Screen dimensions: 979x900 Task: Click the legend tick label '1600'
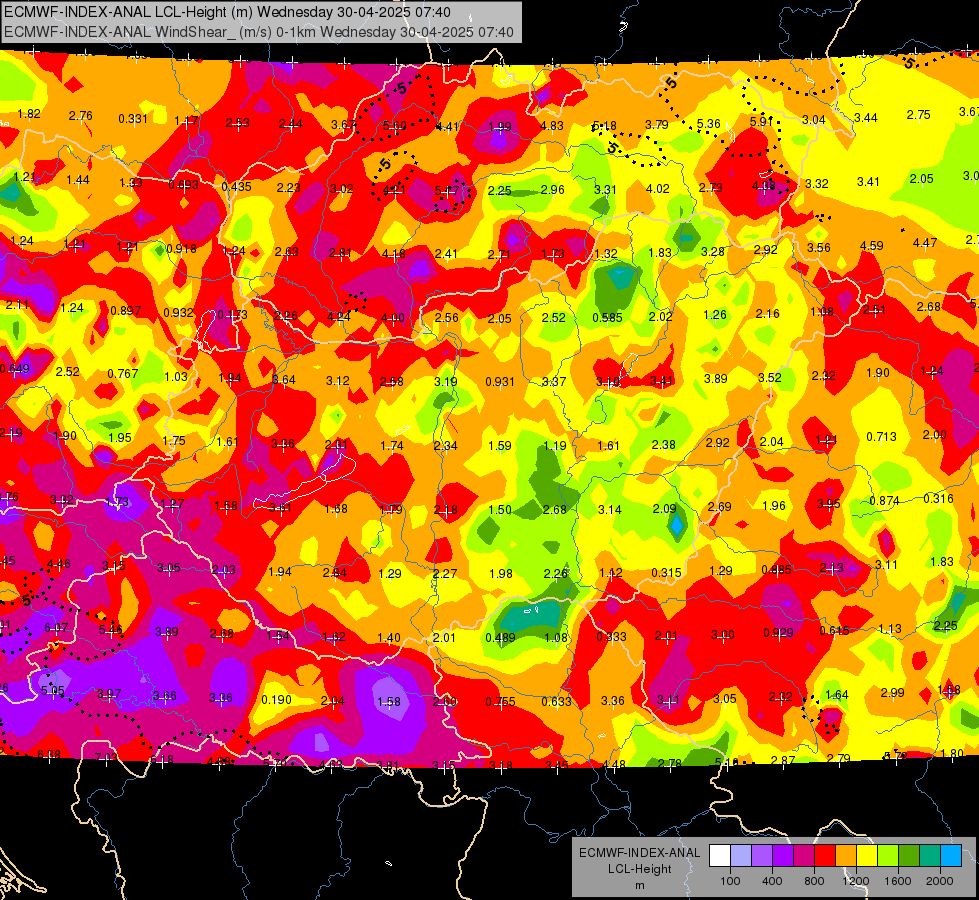point(898,881)
